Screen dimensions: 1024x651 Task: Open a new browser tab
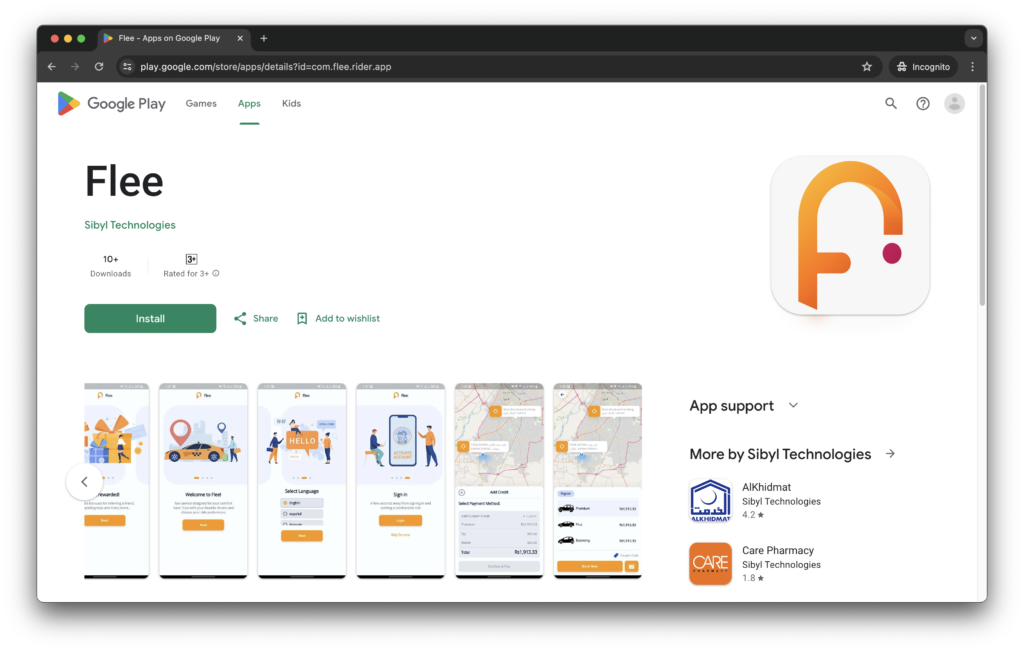click(264, 39)
